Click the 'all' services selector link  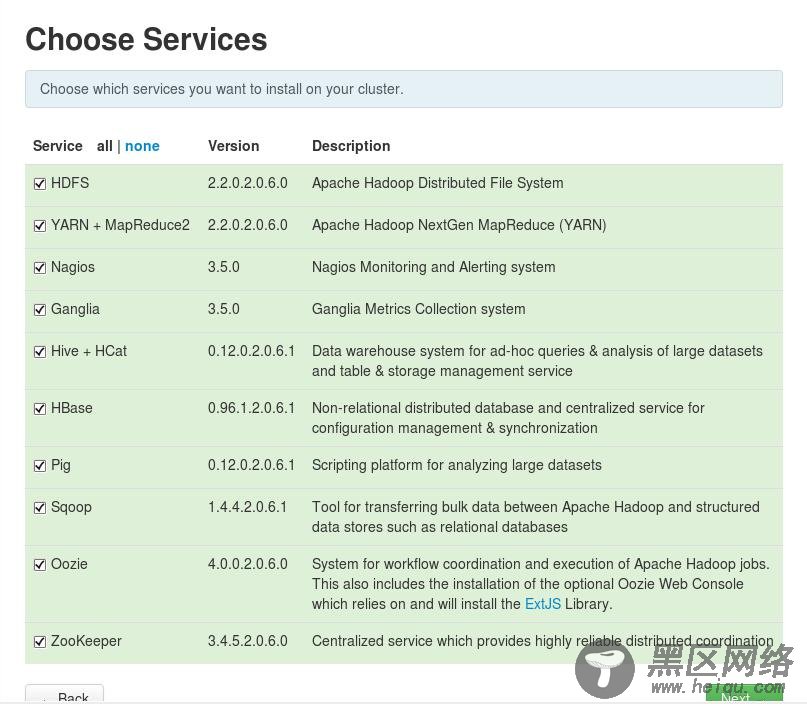(x=104, y=146)
